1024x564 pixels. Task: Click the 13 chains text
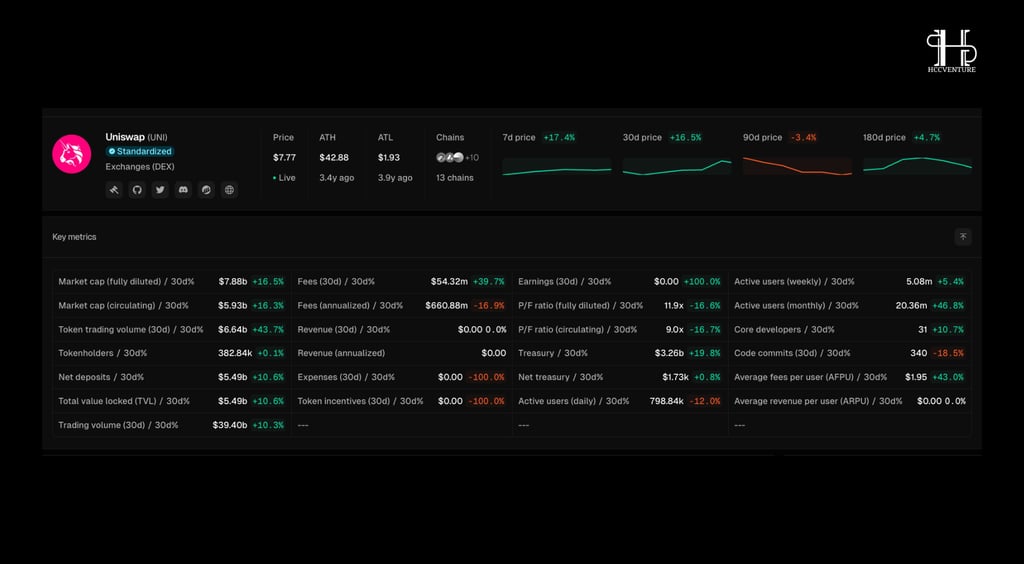point(455,178)
